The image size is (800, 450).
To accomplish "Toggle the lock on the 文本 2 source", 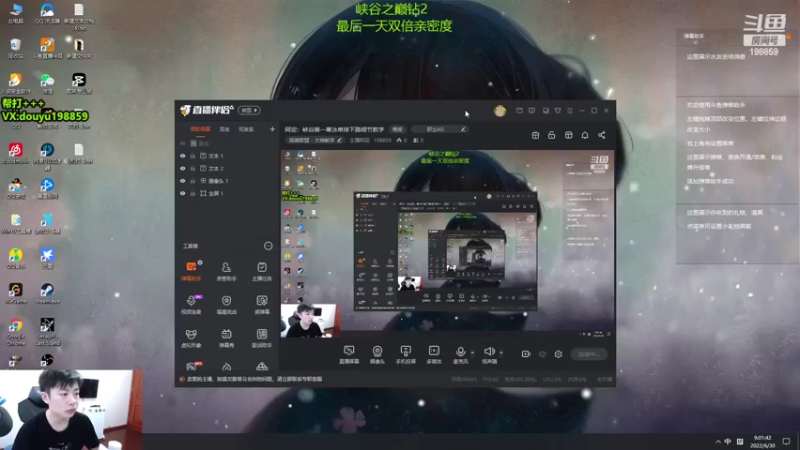I will (x=193, y=168).
